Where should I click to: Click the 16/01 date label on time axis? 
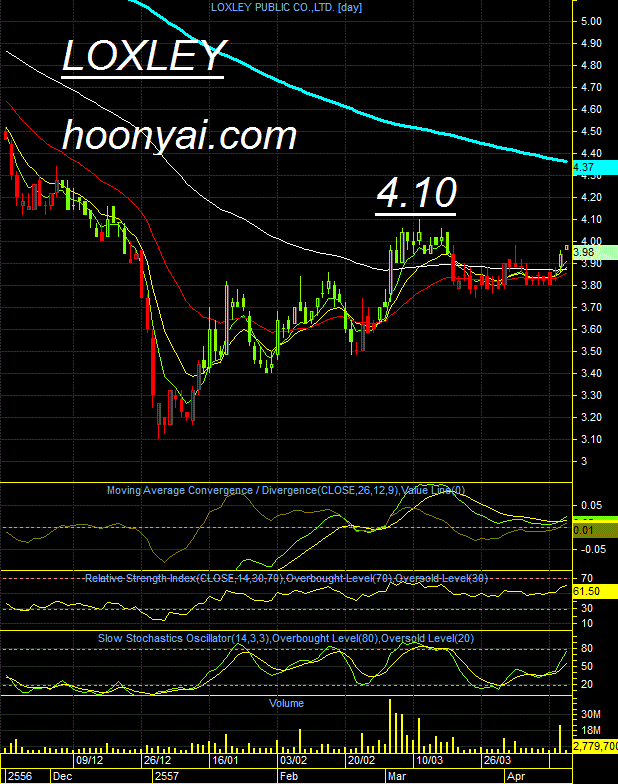click(x=225, y=760)
